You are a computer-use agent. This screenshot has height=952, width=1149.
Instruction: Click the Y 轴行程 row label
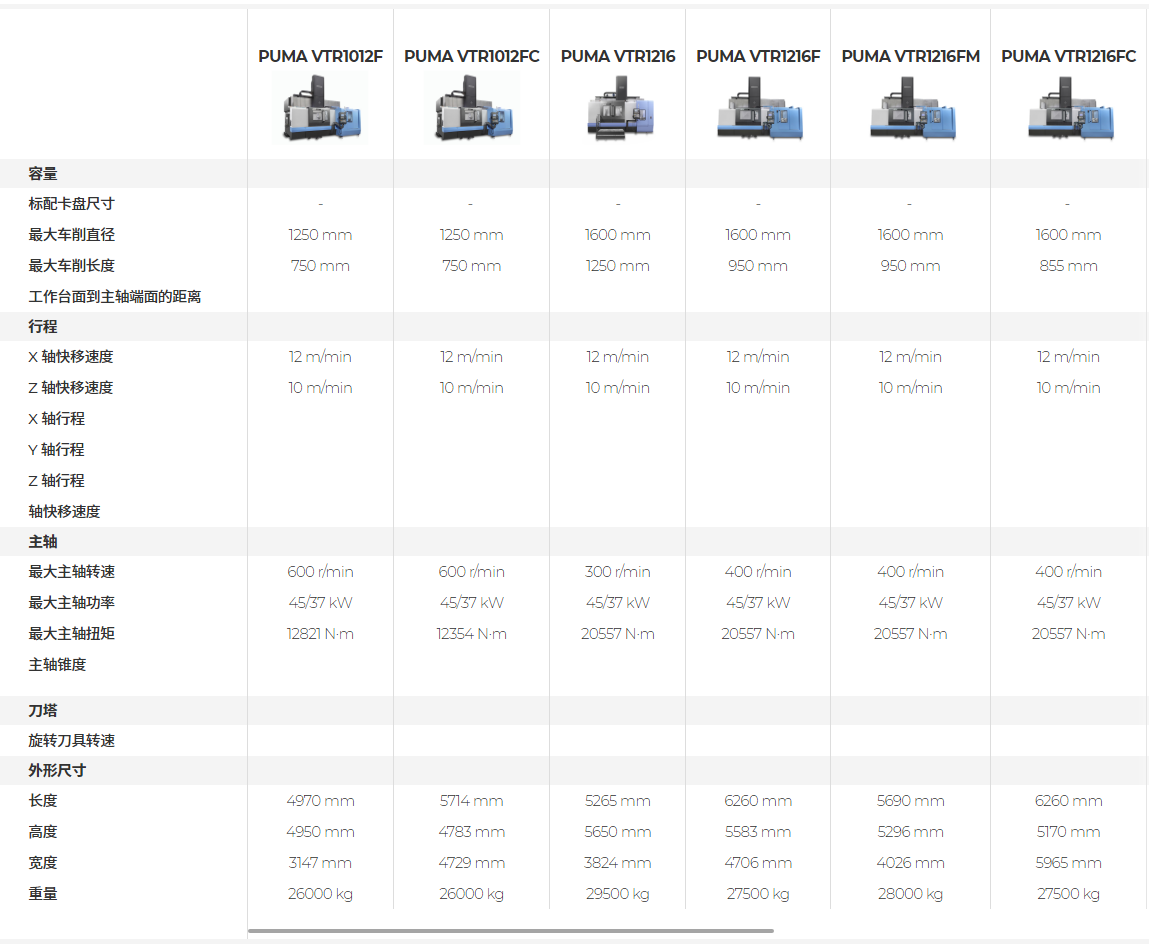56,449
